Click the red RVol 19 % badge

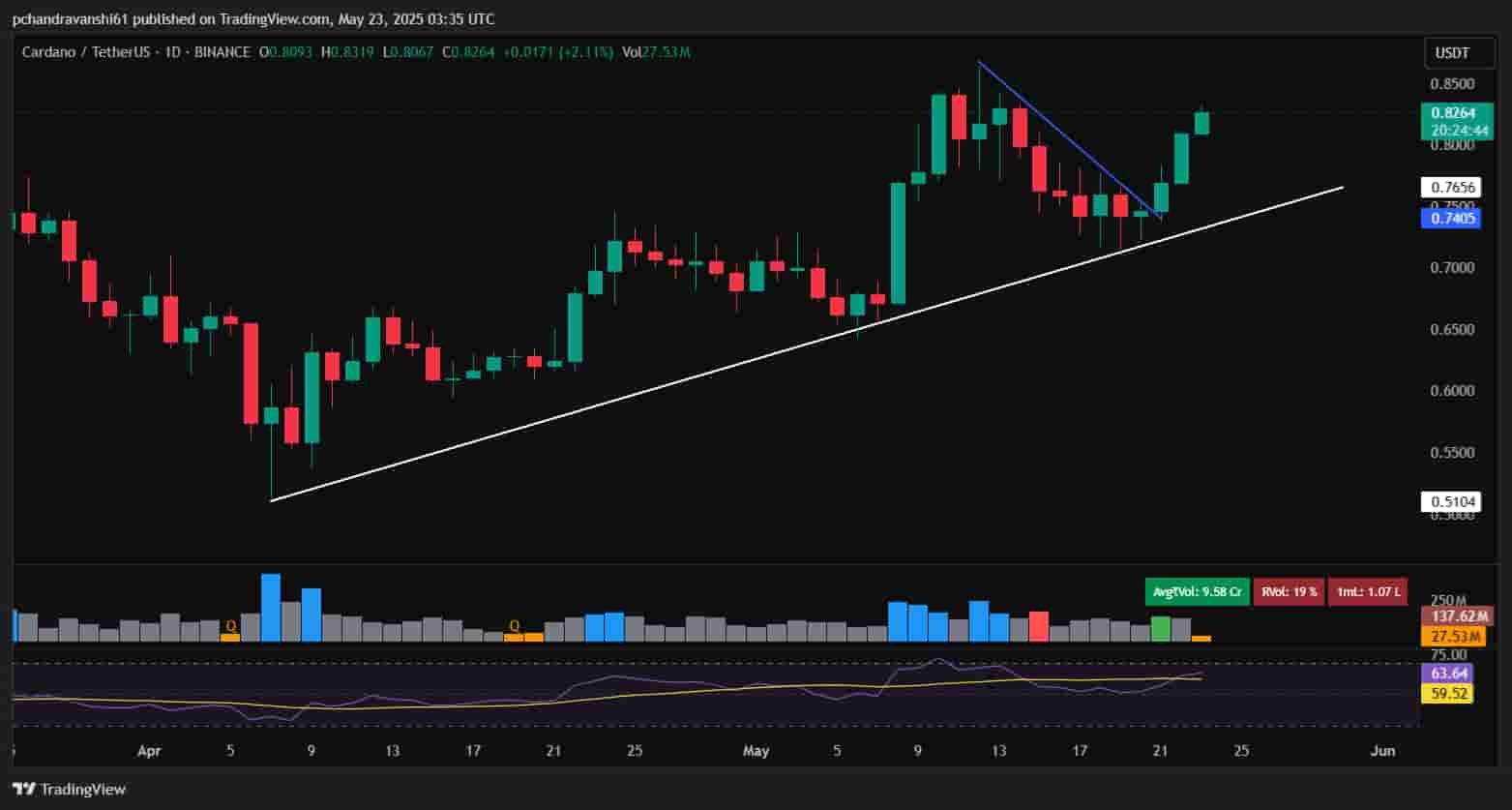click(1289, 591)
